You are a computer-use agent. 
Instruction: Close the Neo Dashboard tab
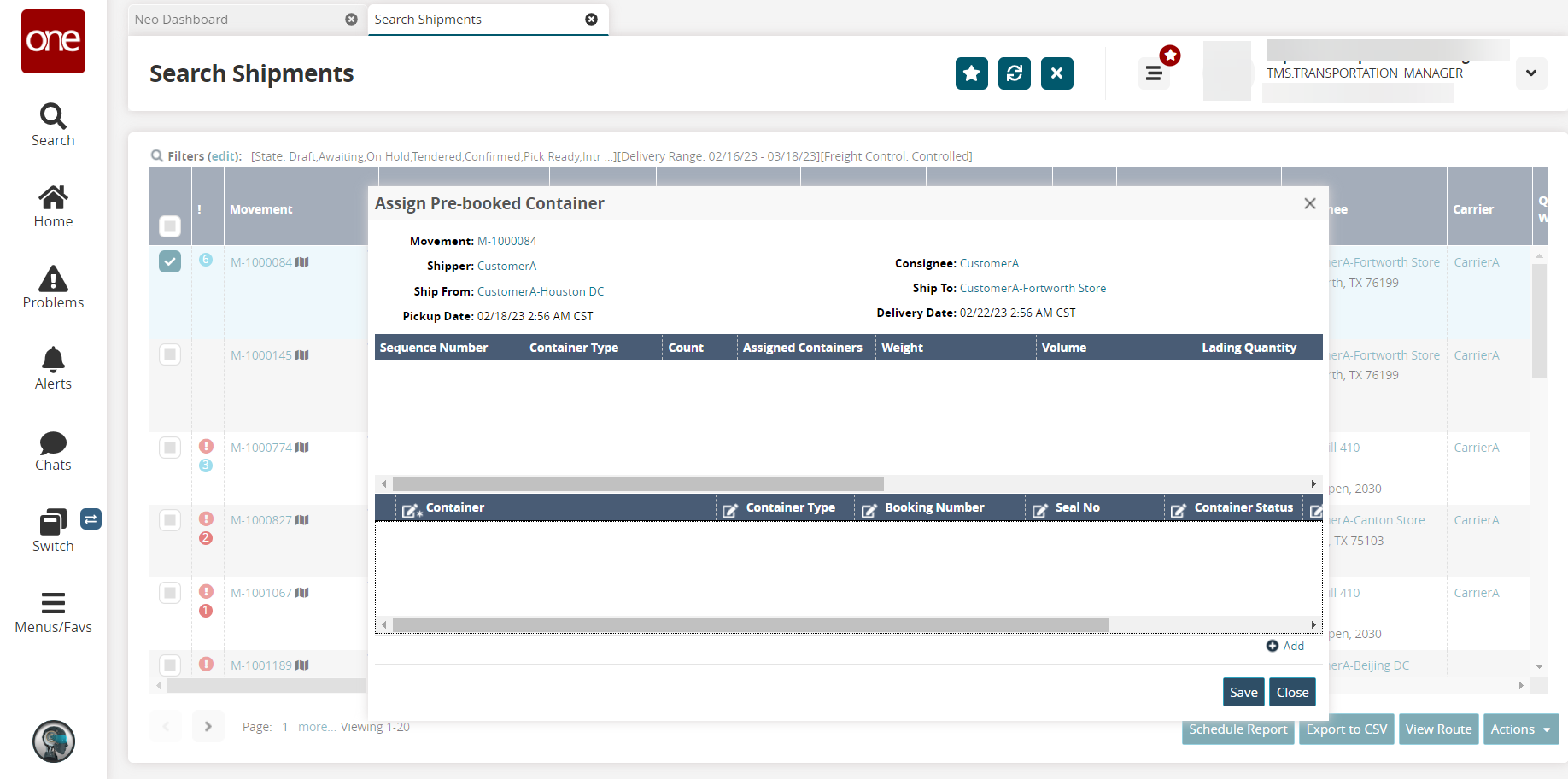coord(351,19)
